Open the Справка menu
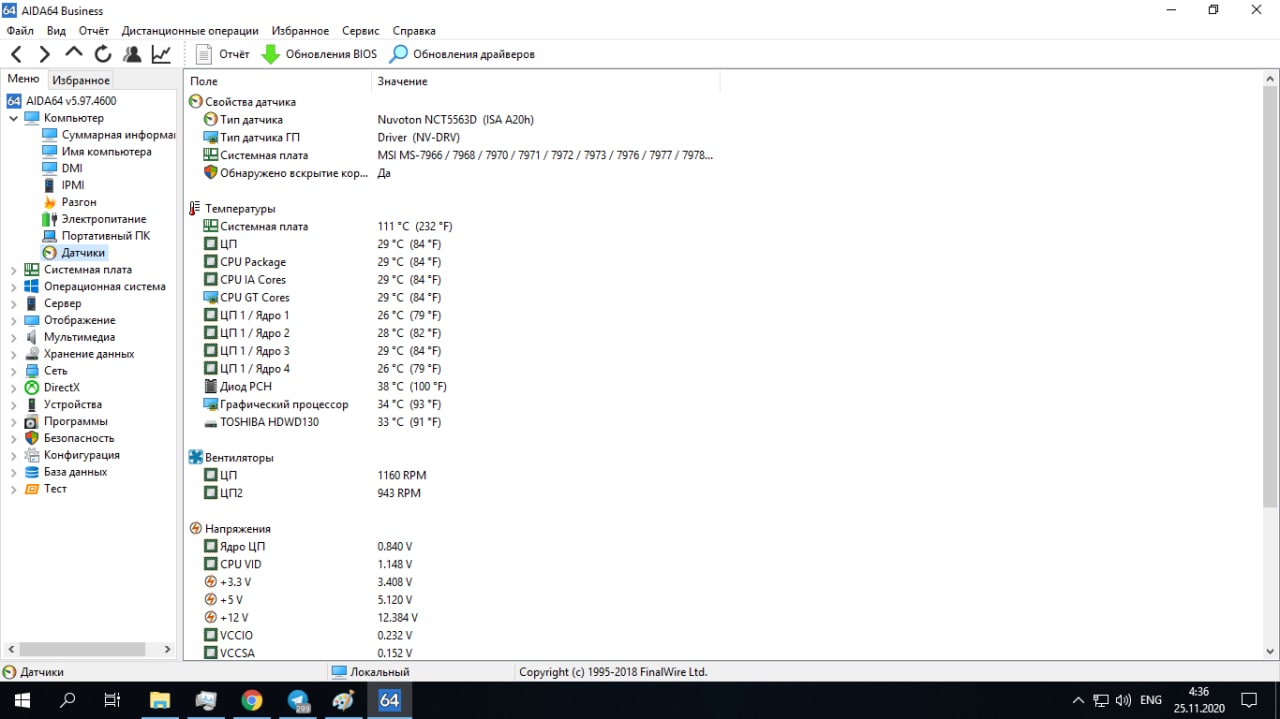Viewport: 1280px width, 719px height. pos(414,31)
